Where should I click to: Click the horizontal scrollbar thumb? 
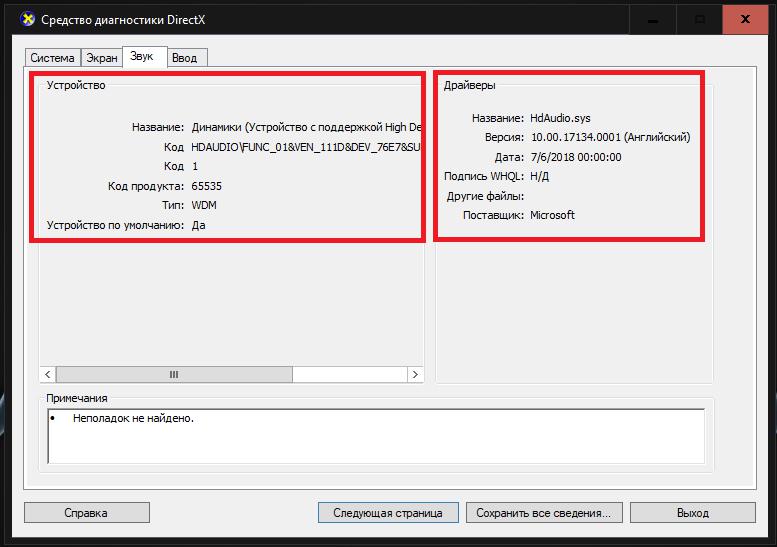coord(174,375)
